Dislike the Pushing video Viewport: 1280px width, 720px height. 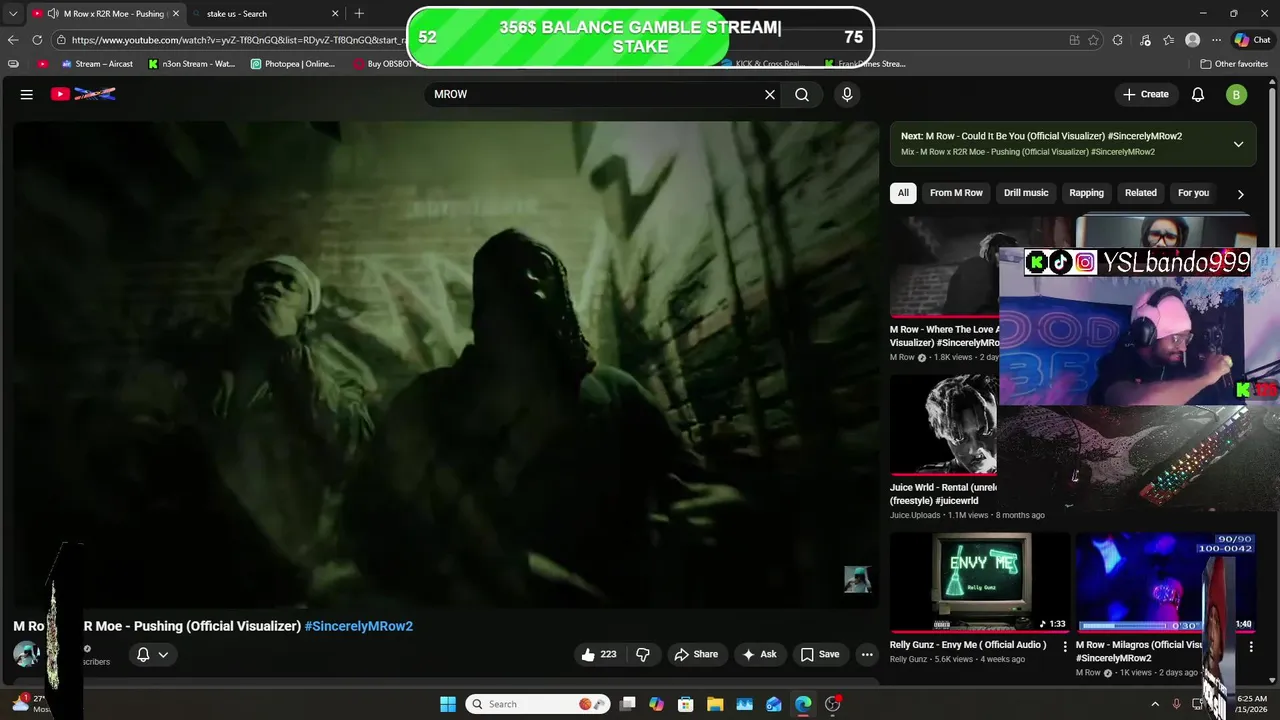click(x=643, y=654)
